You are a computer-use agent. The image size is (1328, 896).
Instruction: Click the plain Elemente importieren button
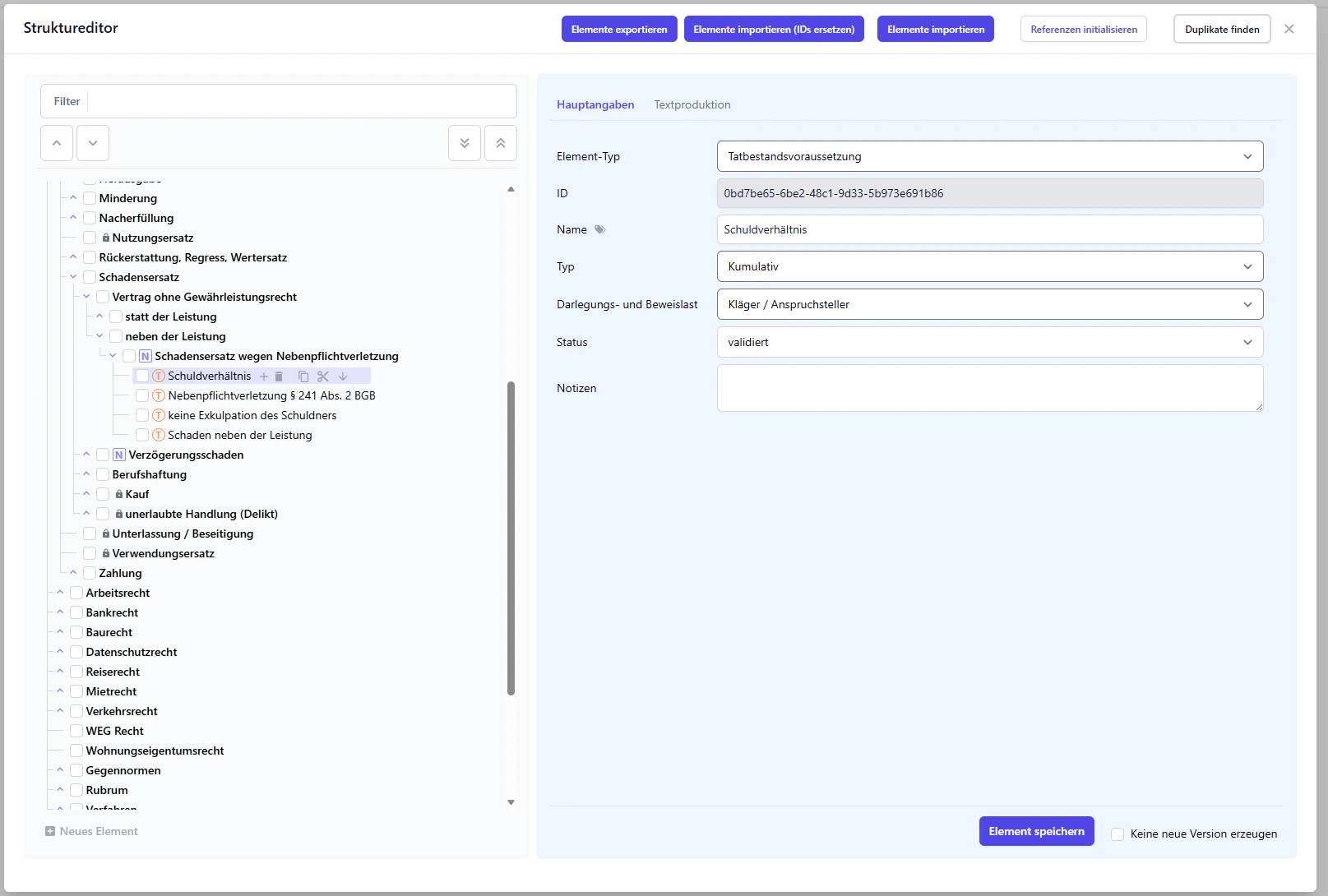point(936,29)
